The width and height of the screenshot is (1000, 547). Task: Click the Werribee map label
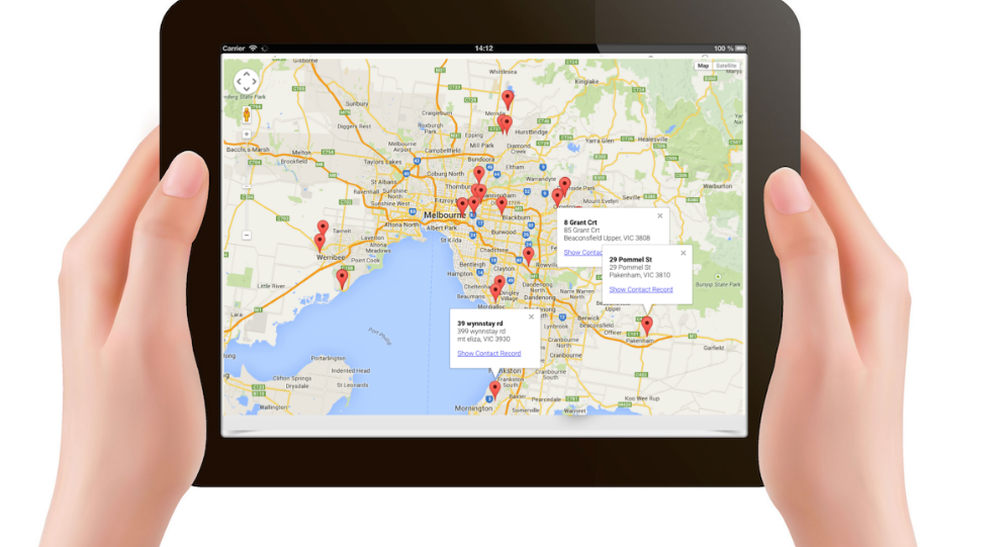[x=331, y=258]
